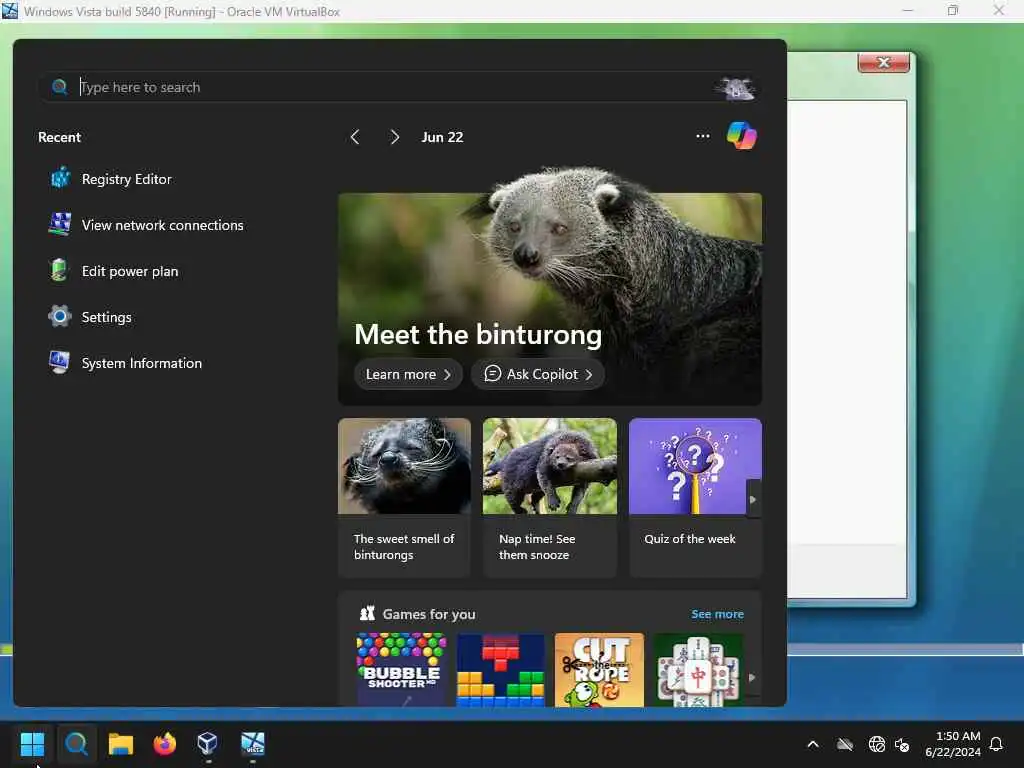Open System Information recent item
This screenshot has width=1024, height=768.
coord(126,363)
